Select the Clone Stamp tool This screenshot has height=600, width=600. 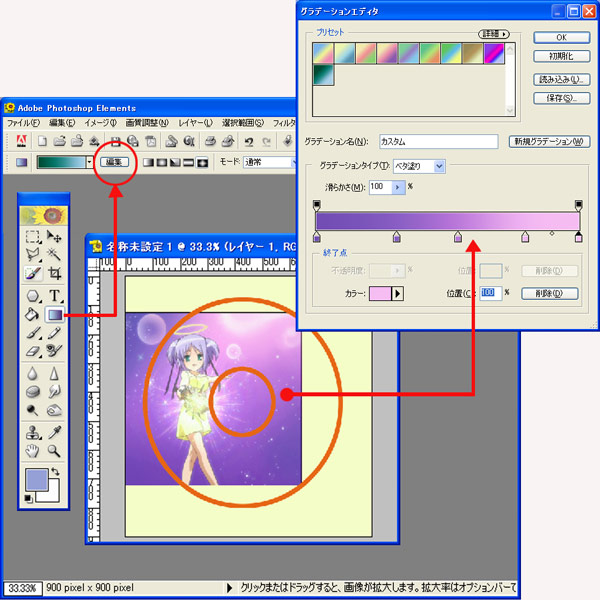(33, 433)
